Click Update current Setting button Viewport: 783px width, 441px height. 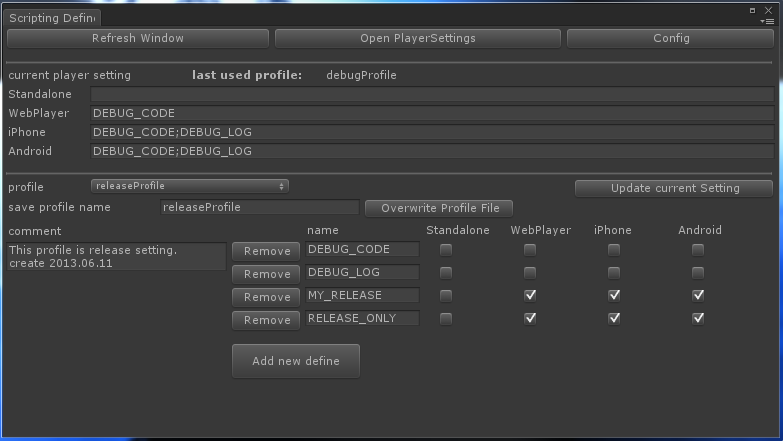(674, 188)
